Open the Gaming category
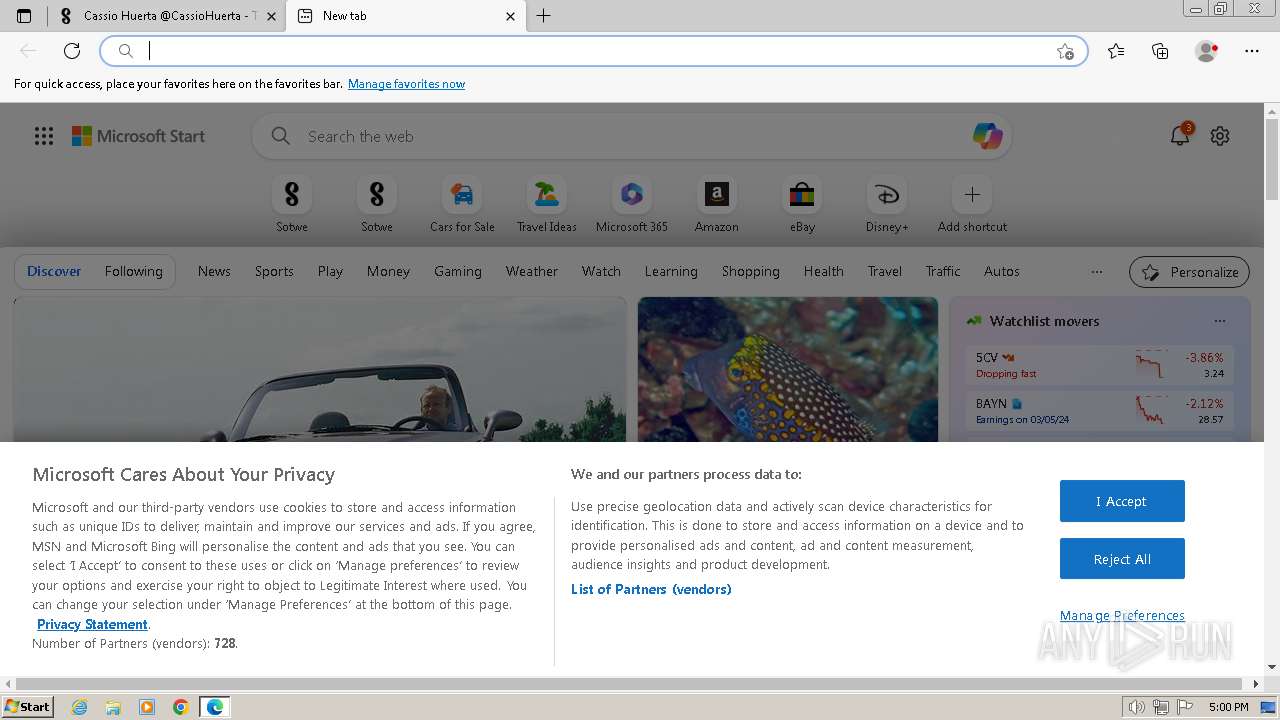The height and width of the screenshot is (720, 1280). (458, 271)
